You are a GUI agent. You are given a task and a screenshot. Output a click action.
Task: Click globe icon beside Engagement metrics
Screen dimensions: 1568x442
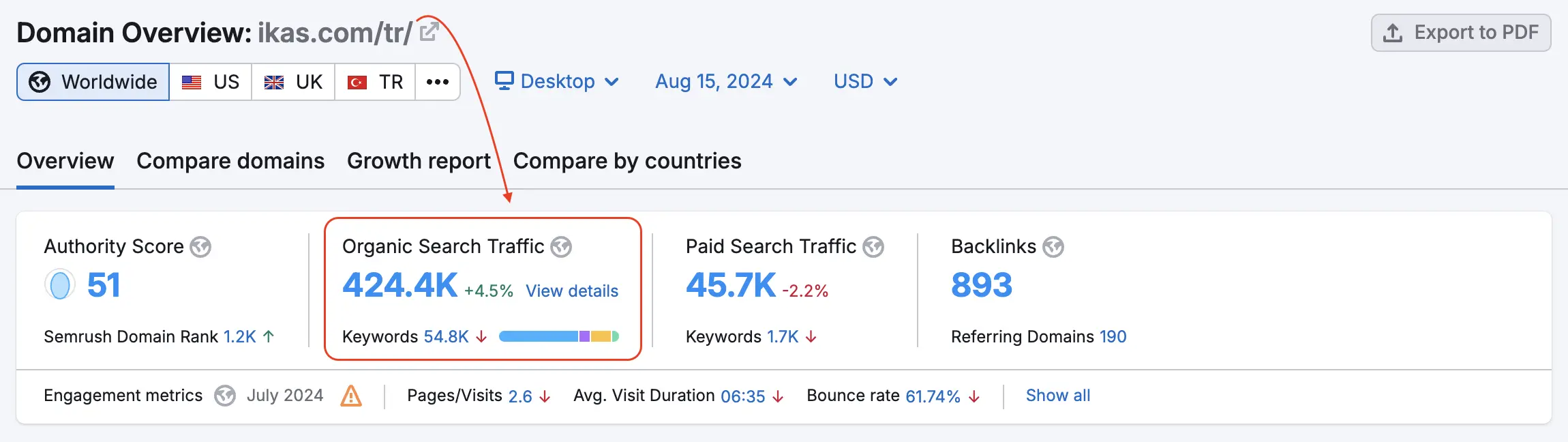pos(225,396)
